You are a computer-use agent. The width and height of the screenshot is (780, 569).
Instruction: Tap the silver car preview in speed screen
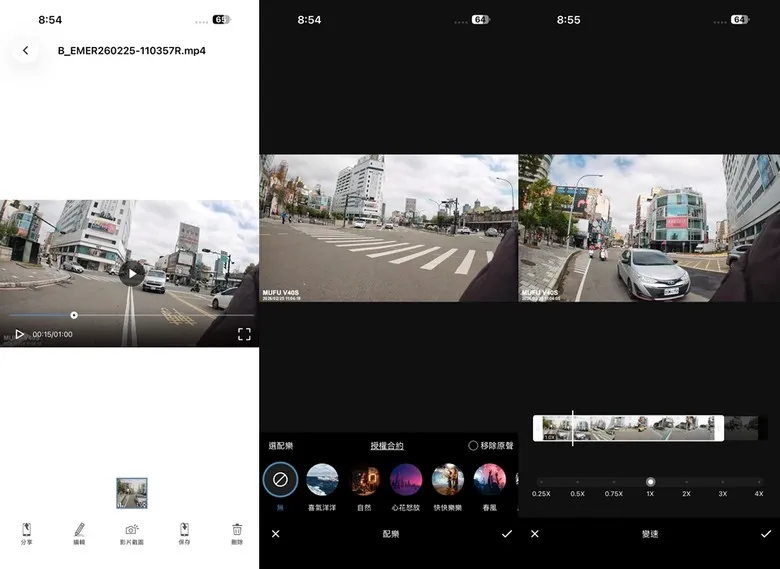point(649,228)
